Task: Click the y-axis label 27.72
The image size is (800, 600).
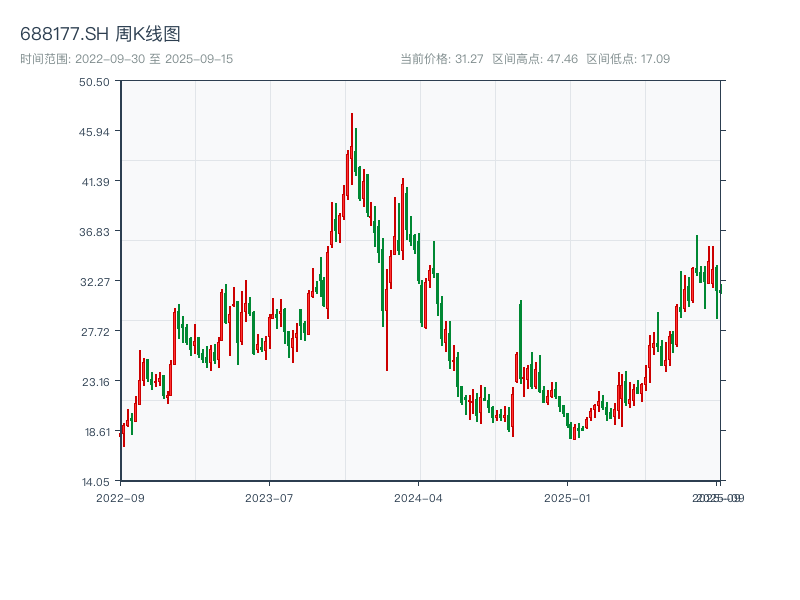Action: pos(95,332)
